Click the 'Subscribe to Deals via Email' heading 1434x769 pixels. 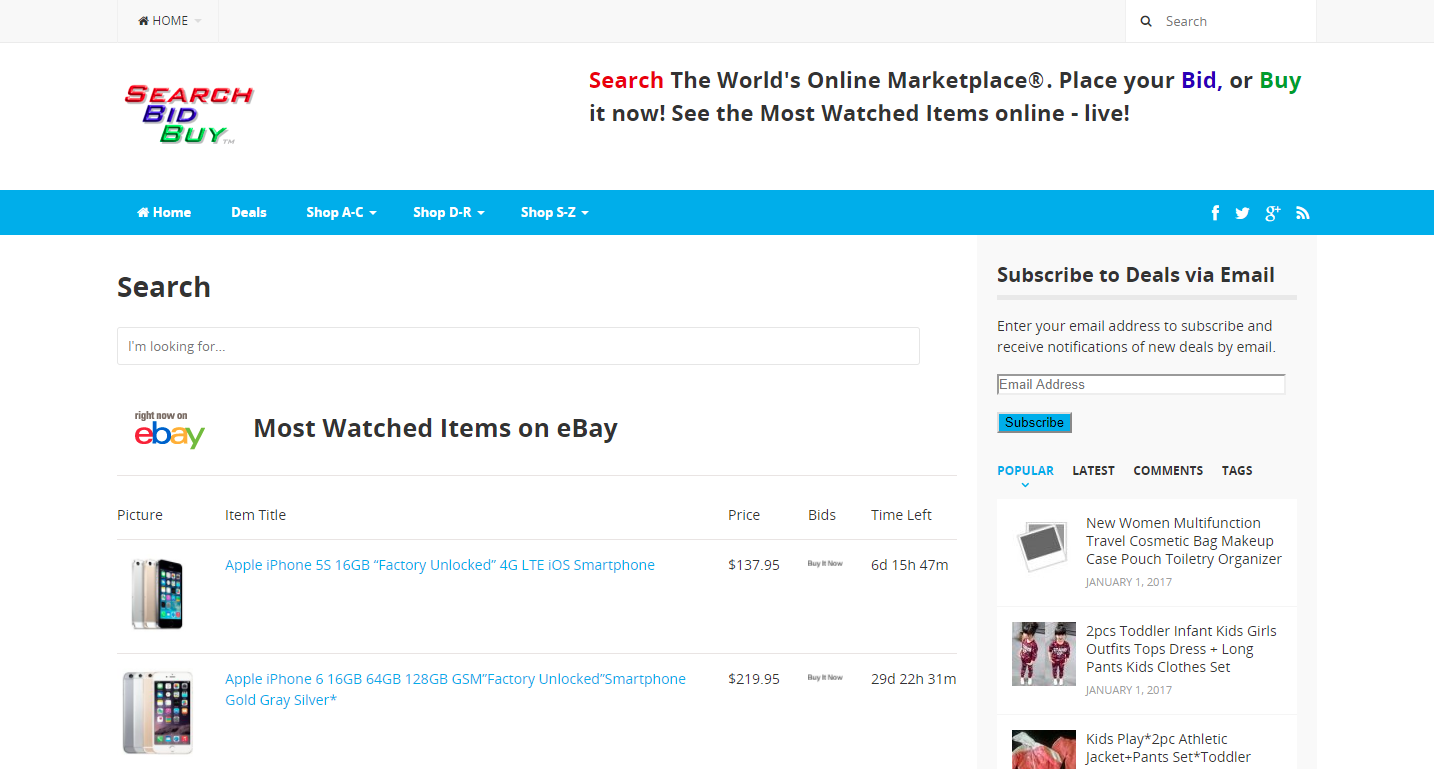1136,275
